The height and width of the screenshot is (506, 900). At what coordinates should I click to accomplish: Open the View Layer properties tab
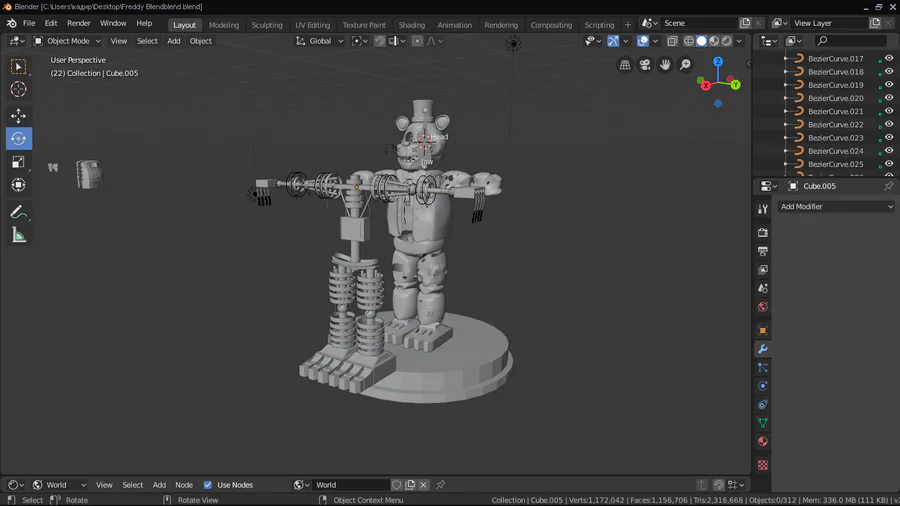tap(763, 270)
